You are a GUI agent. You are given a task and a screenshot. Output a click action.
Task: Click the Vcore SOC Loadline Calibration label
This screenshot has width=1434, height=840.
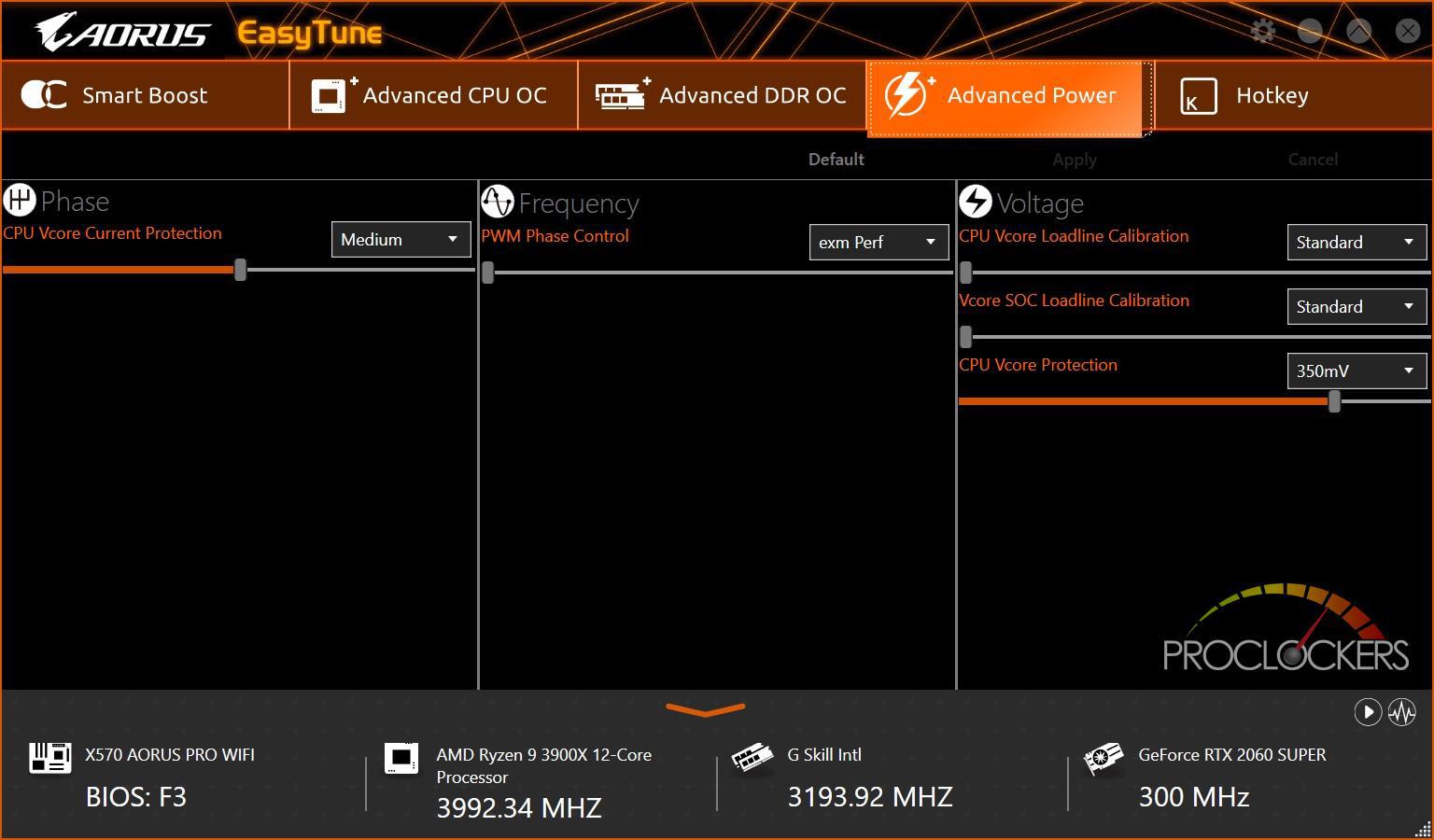pyautogui.click(x=1074, y=301)
